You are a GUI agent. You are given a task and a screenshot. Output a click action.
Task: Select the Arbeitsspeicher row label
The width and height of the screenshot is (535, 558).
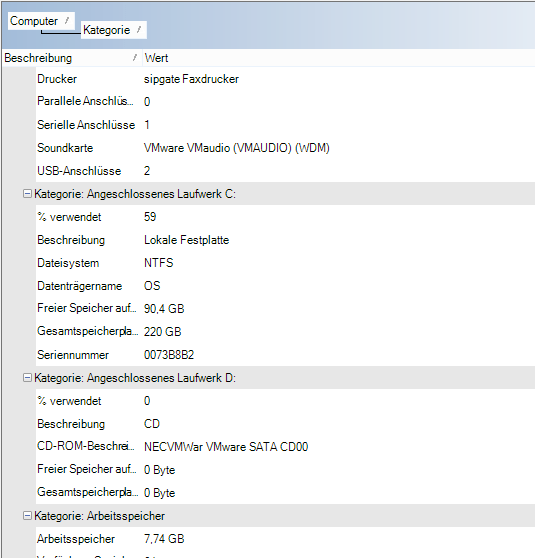click(76, 539)
